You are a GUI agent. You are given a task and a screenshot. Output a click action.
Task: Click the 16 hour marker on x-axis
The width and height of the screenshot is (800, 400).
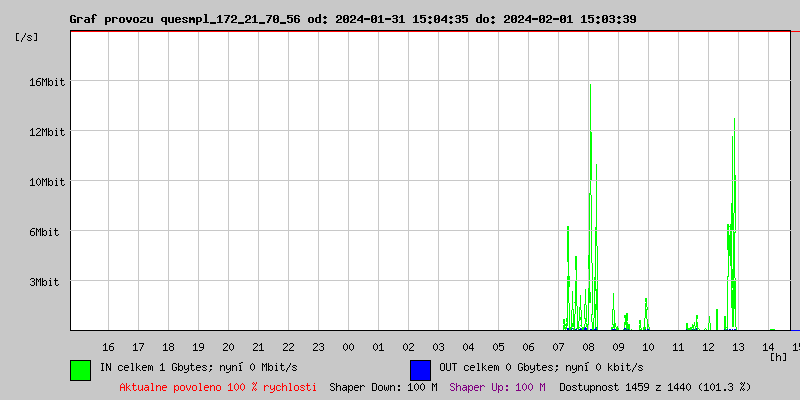click(108, 347)
